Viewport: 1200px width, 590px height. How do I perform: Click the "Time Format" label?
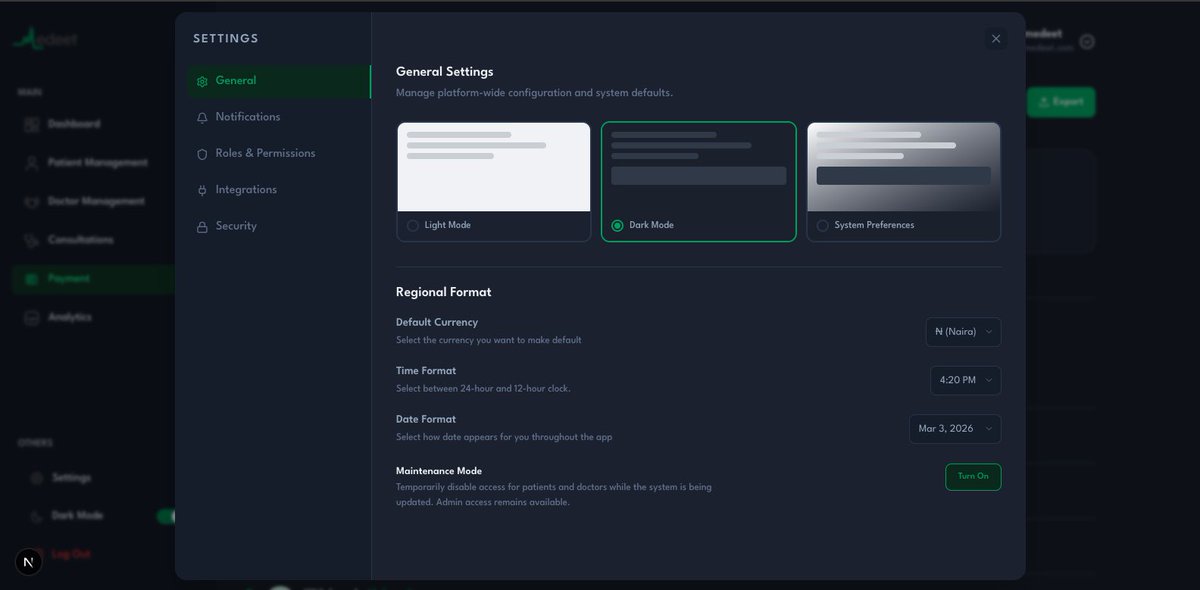(x=426, y=371)
